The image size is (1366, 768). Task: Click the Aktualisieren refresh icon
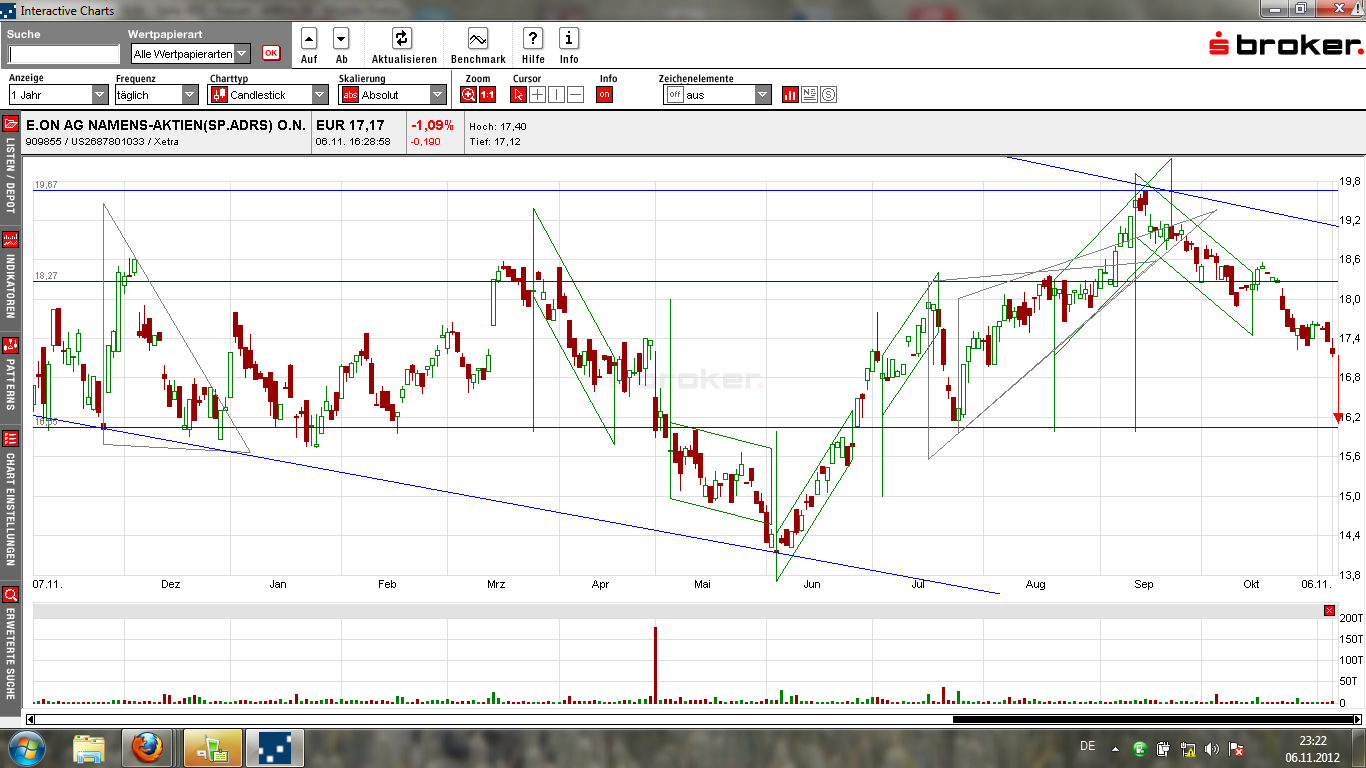tap(401, 39)
